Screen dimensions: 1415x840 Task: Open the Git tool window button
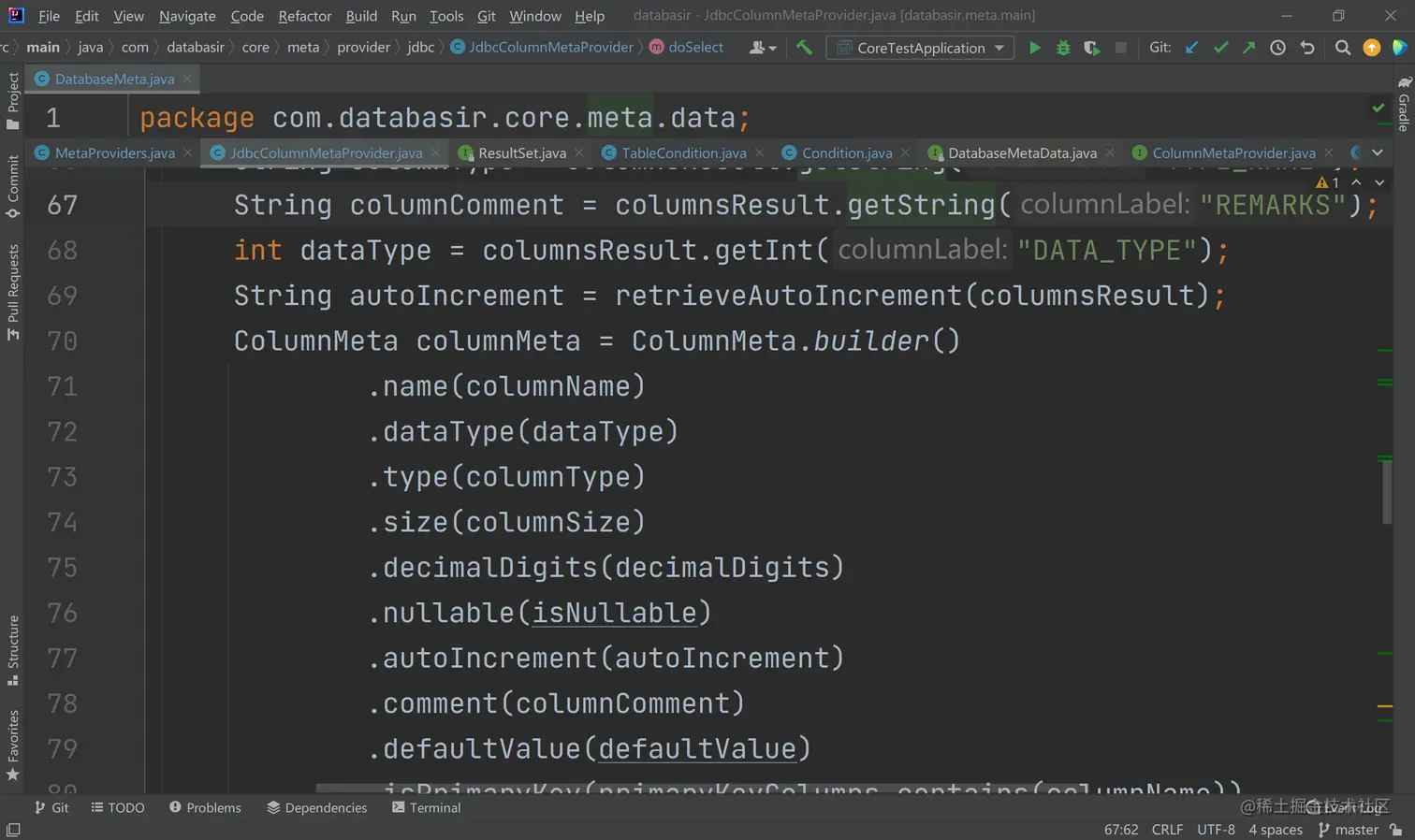point(51,807)
